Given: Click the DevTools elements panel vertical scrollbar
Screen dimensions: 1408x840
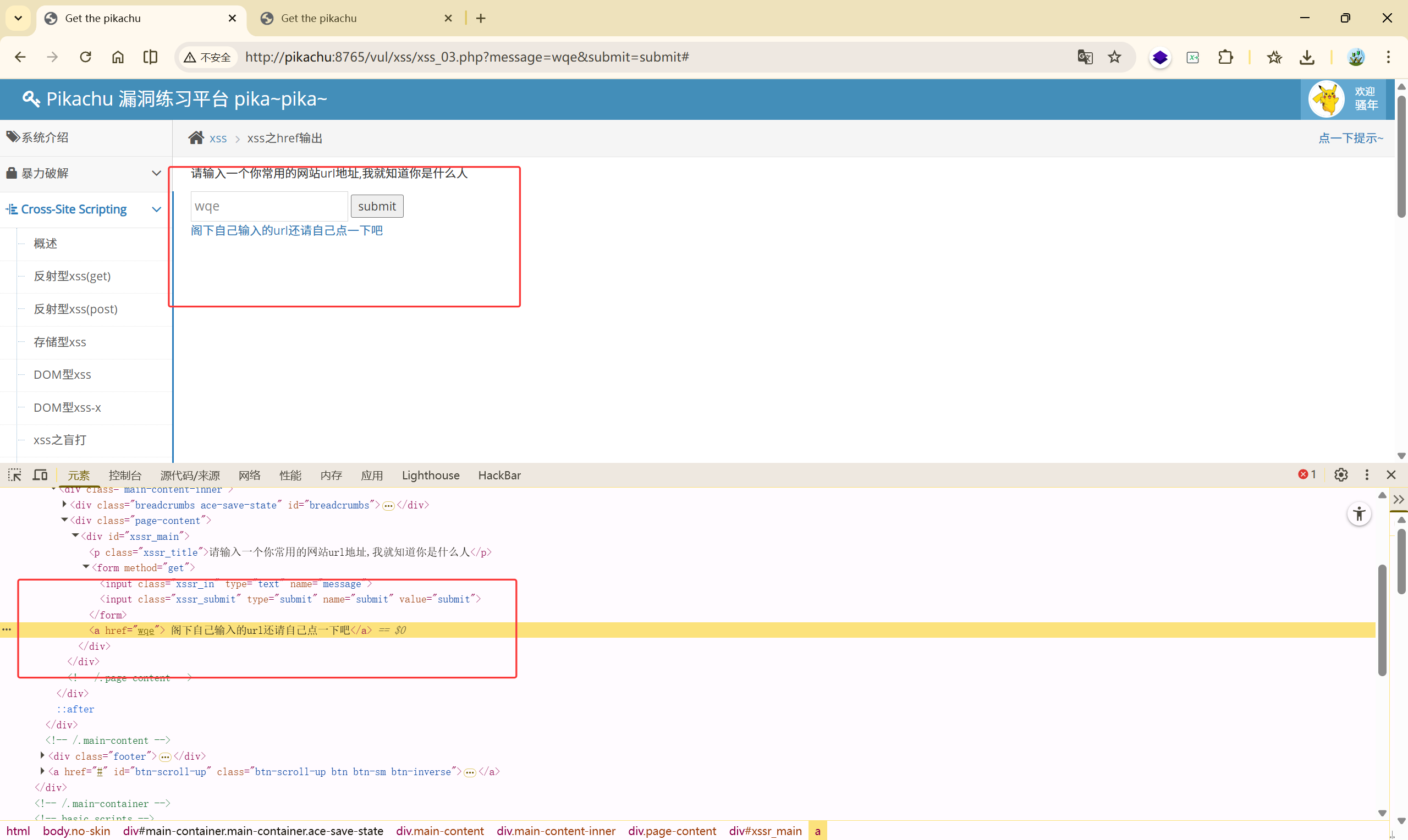Looking at the screenshot, I should [1382, 620].
